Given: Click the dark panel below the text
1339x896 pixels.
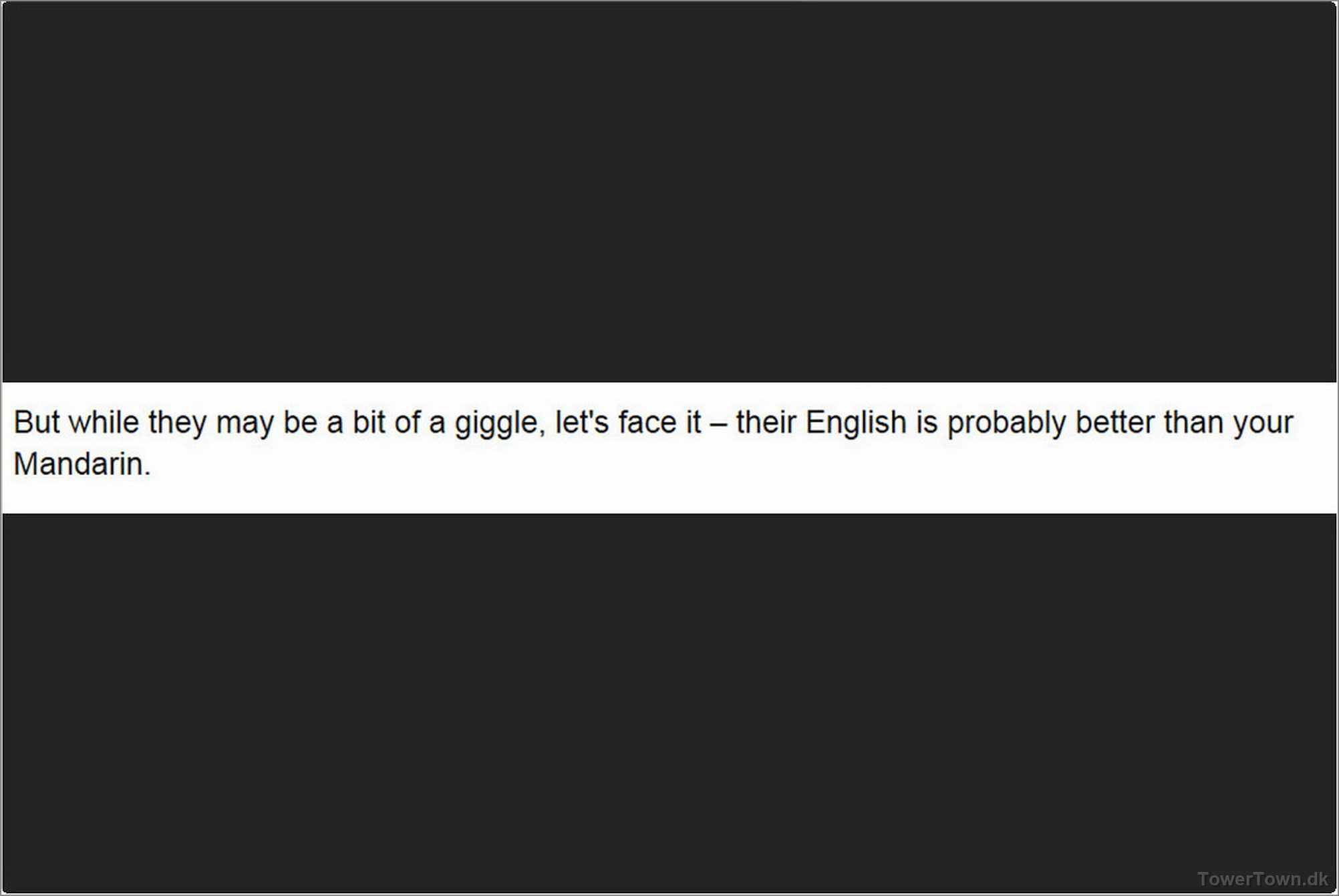Looking at the screenshot, I should (668, 702).
